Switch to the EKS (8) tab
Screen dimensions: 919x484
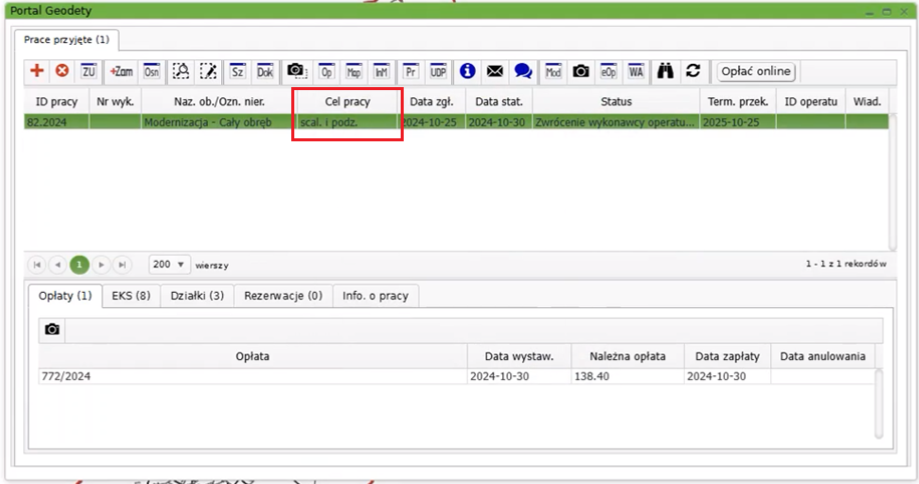[x=131, y=296]
